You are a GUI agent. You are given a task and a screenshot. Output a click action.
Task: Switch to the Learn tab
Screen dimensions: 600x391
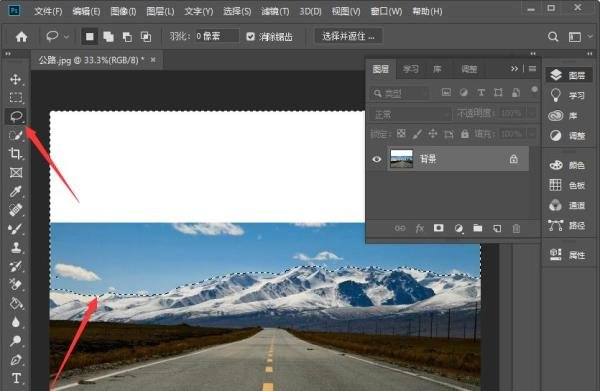click(411, 69)
